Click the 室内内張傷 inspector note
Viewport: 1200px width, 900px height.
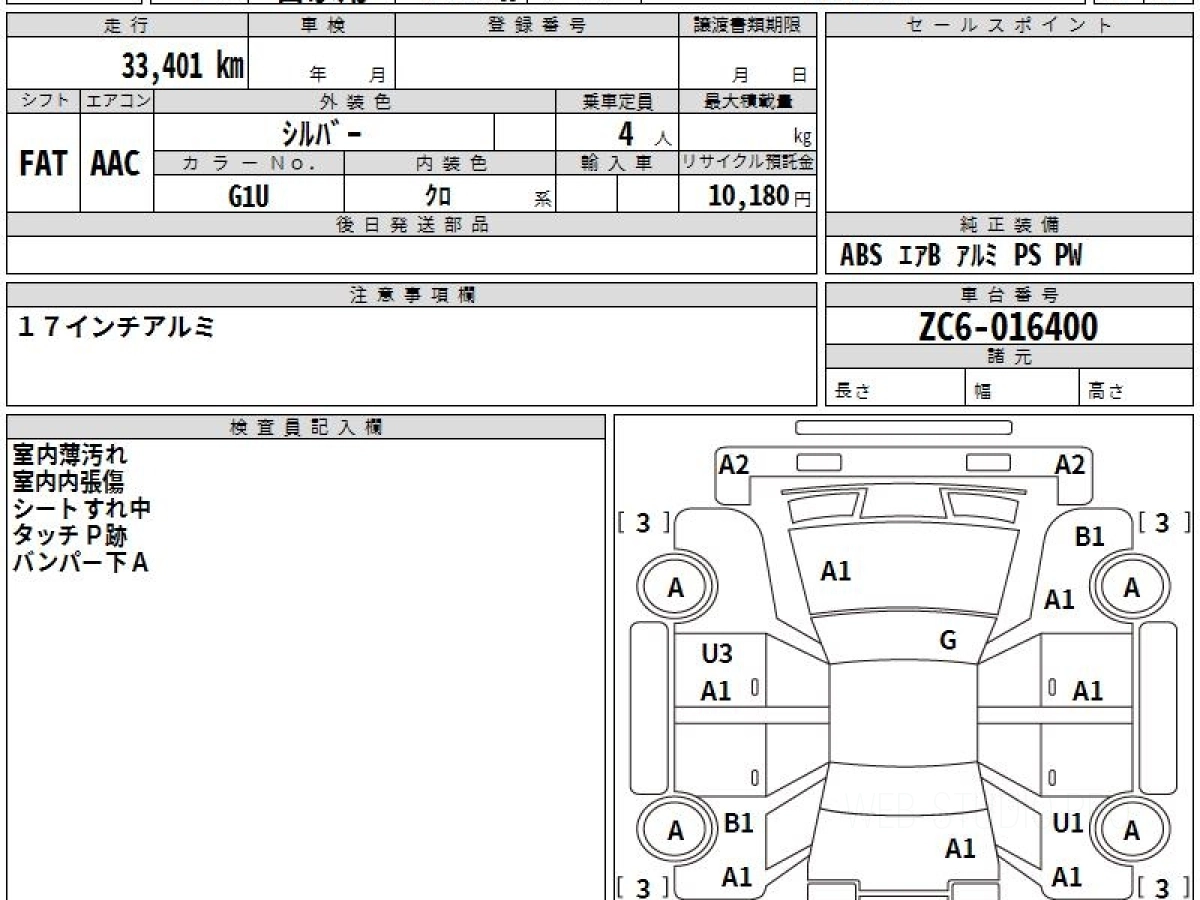coord(68,482)
